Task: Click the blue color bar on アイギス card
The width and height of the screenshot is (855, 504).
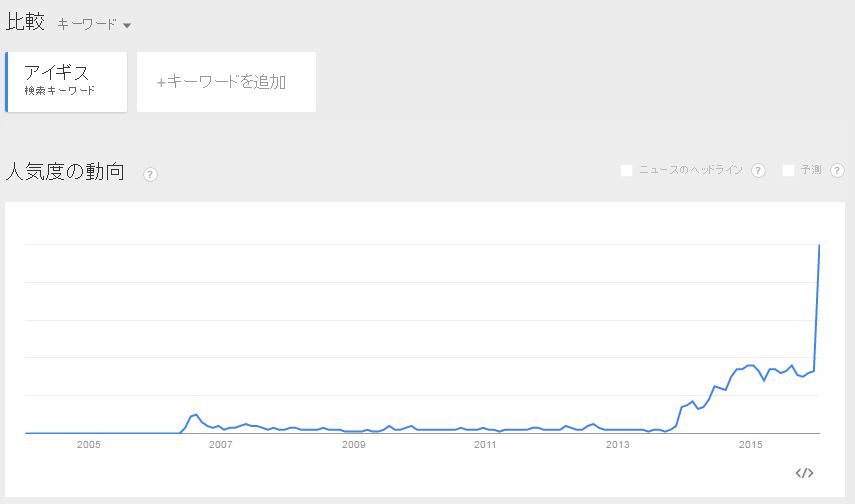Action: pyautogui.click(x=7, y=82)
